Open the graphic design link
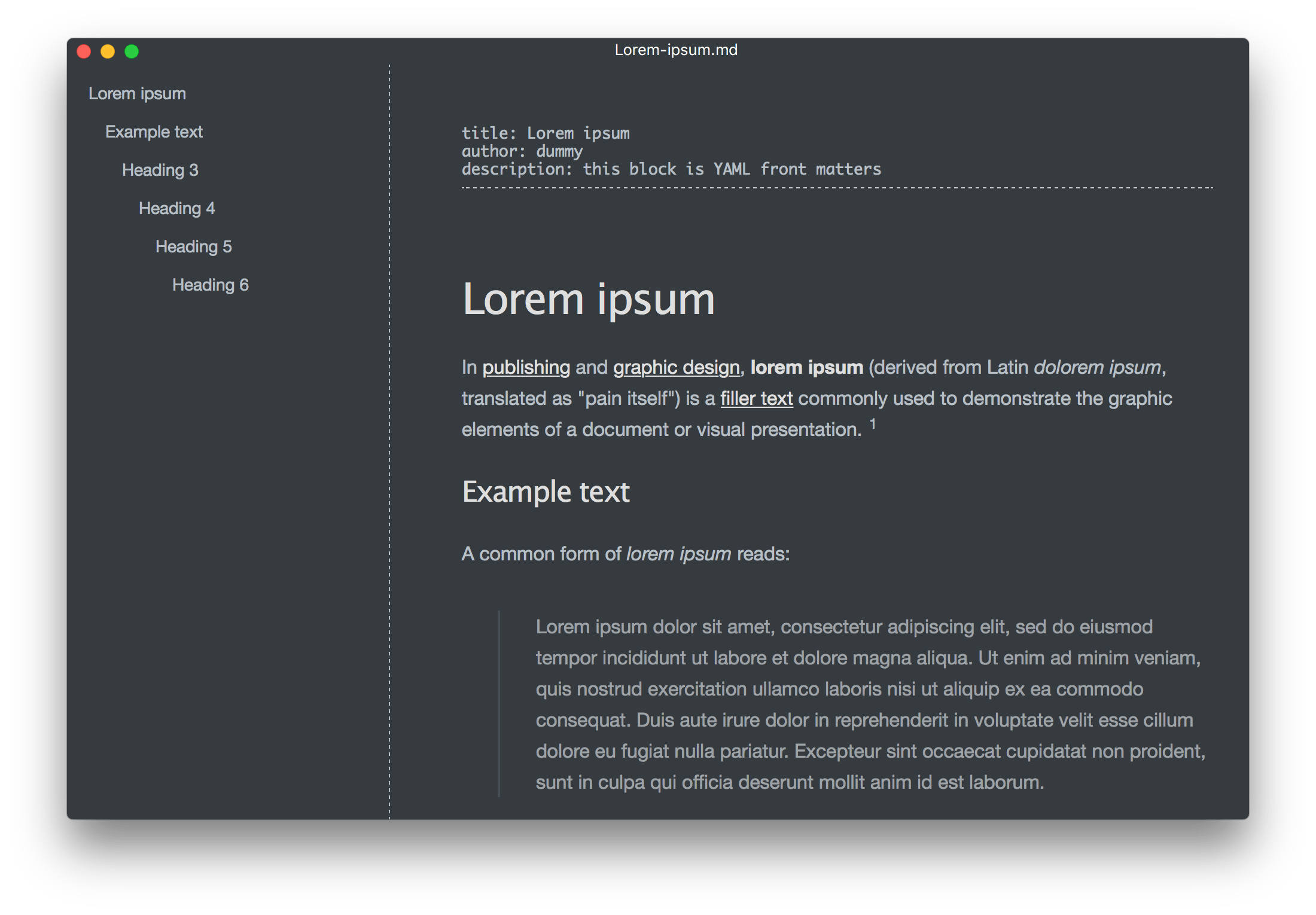1316x915 pixels. tap(677, 368)
